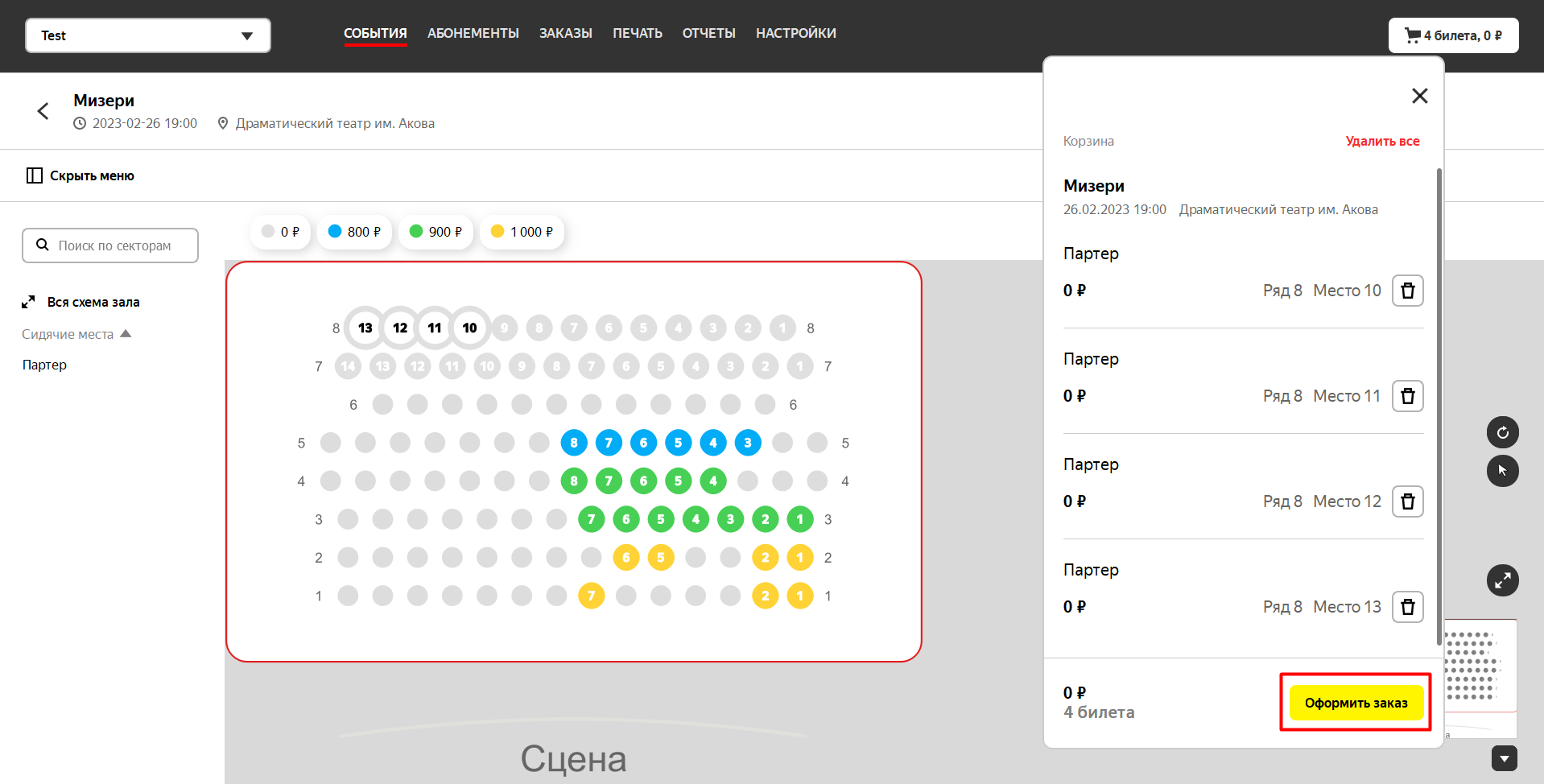Screen dimensions: 1544x784
Task: Open the cart showing 4 билета
Action: 1453,35
